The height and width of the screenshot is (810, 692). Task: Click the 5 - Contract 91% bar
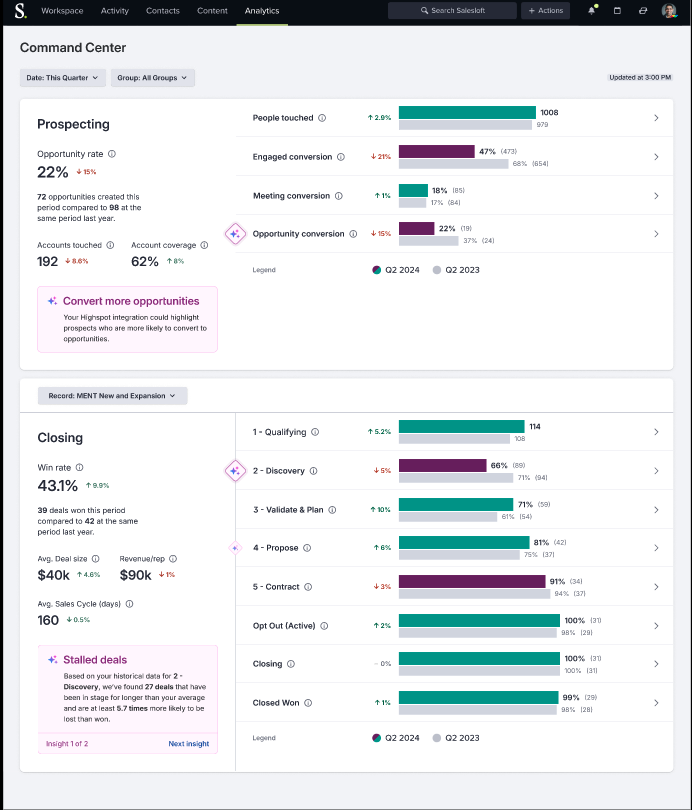472,581
